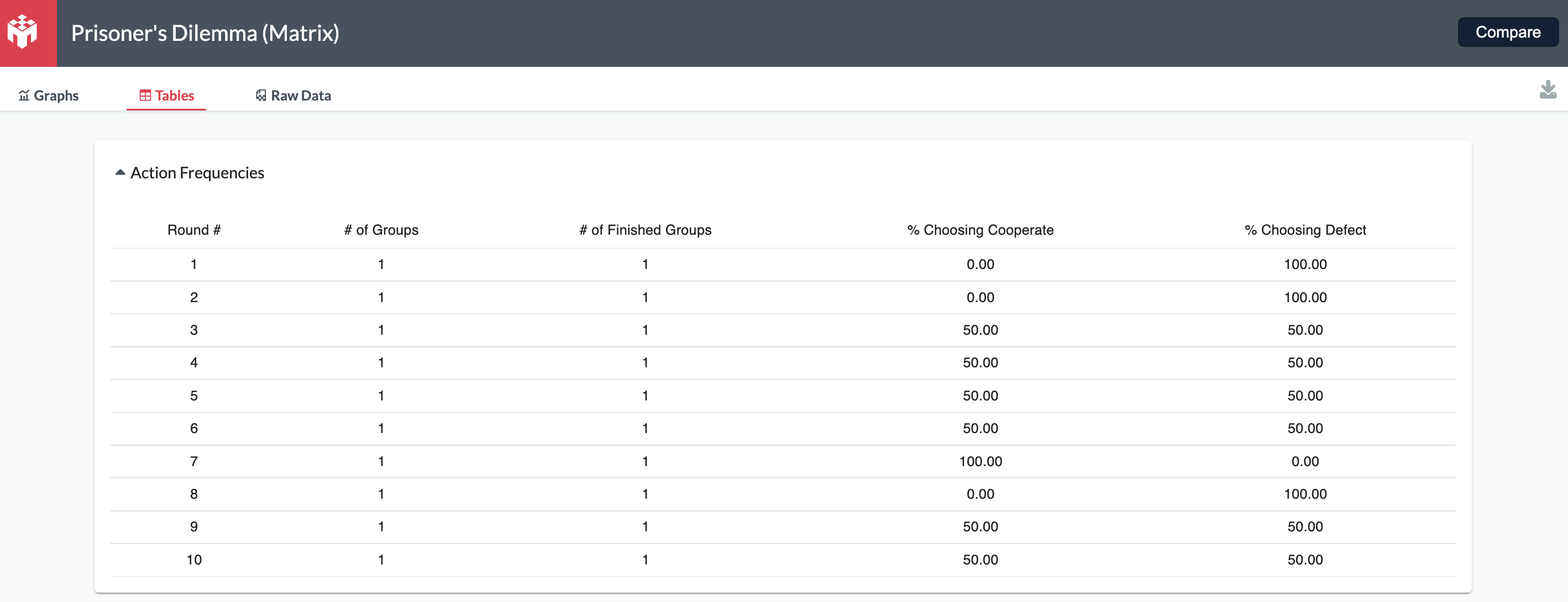Click the Prisoner's Dilemma (Matrix) title
The height and width of the screenshot is (602, 1568).
pyautogui.click(x=205, y=33)
